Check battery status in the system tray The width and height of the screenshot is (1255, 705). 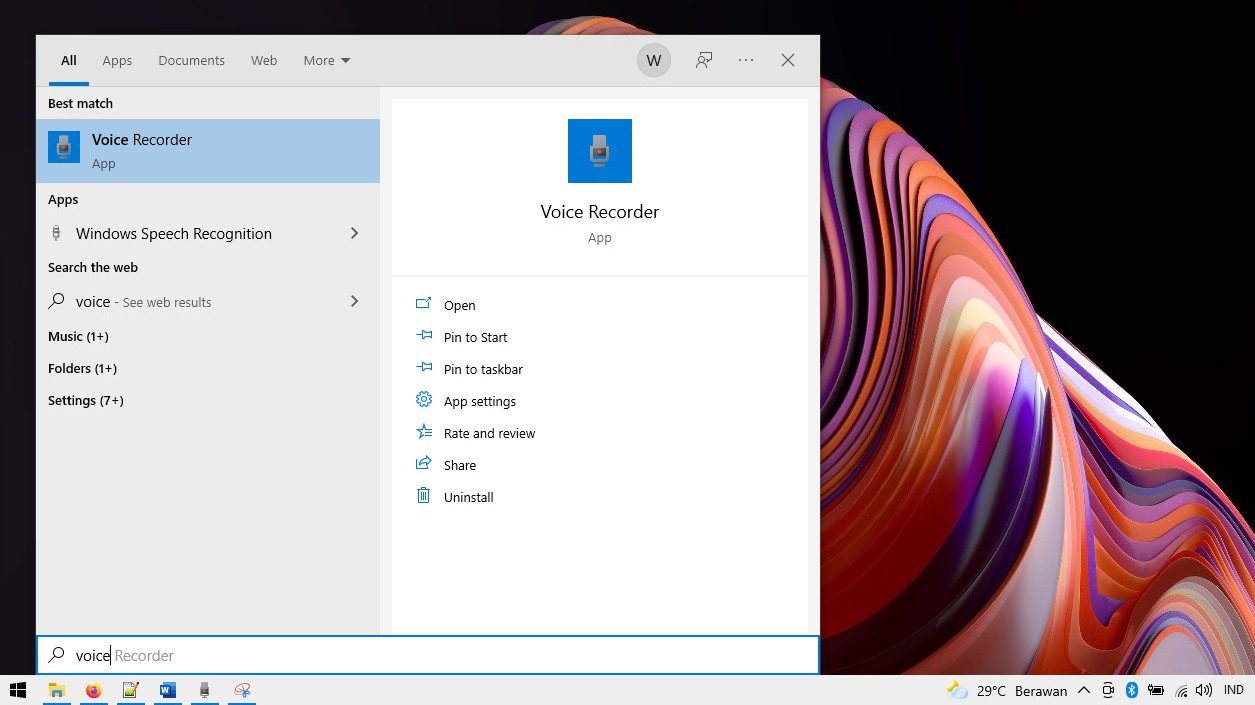pos(1156,690)
